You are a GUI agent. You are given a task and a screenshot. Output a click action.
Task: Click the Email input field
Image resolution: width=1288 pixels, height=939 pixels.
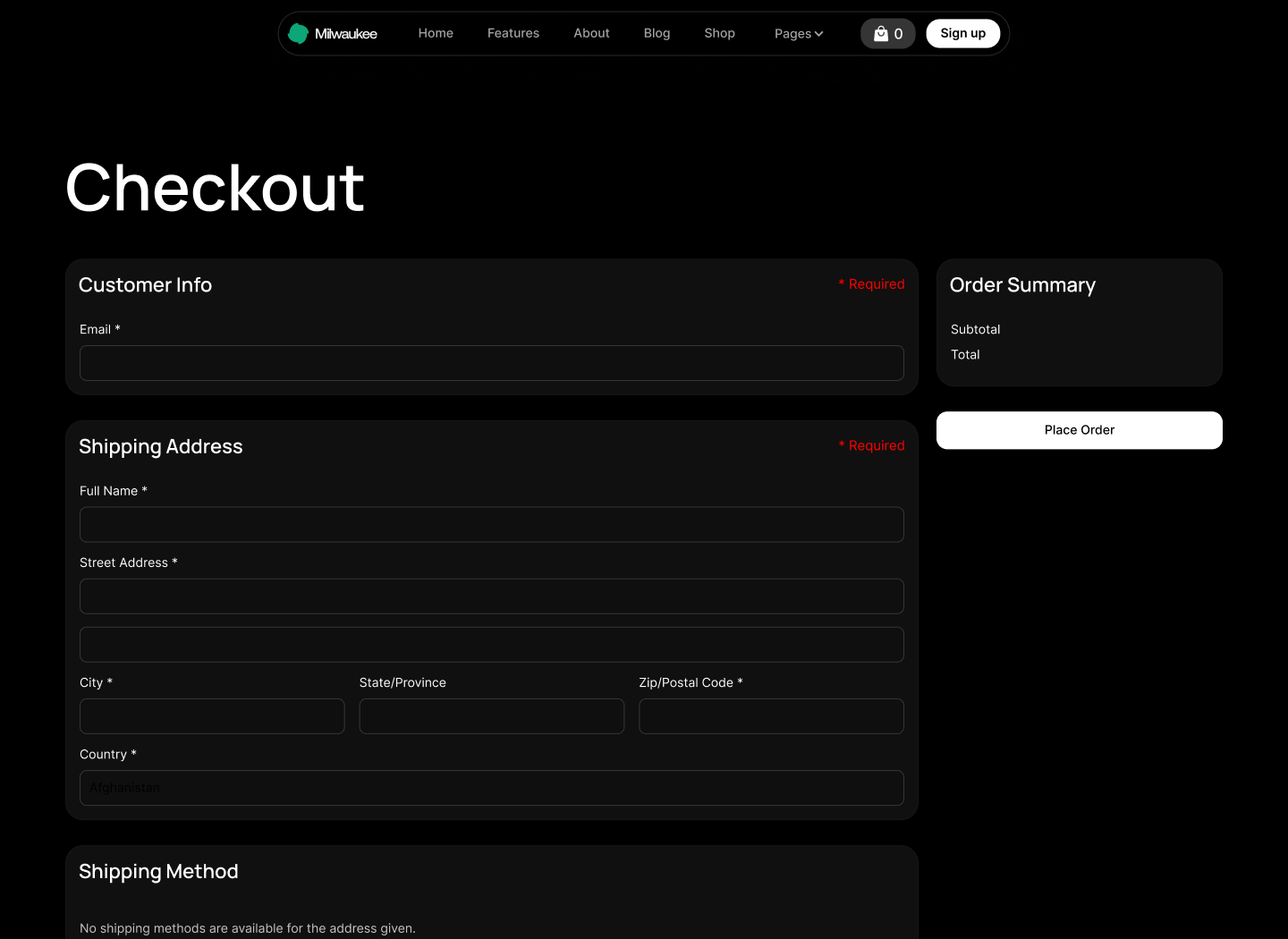click(x=492, y=363)
